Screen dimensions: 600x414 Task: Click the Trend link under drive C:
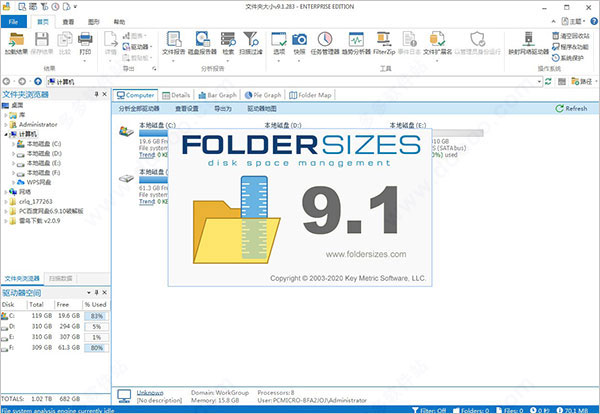[147, 155]
